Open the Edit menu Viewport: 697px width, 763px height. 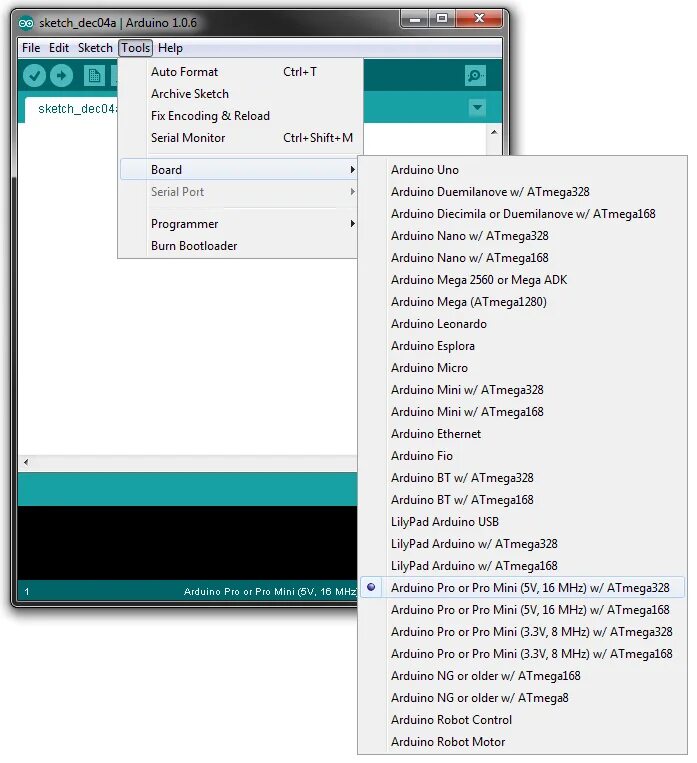[x=59, y=48]
